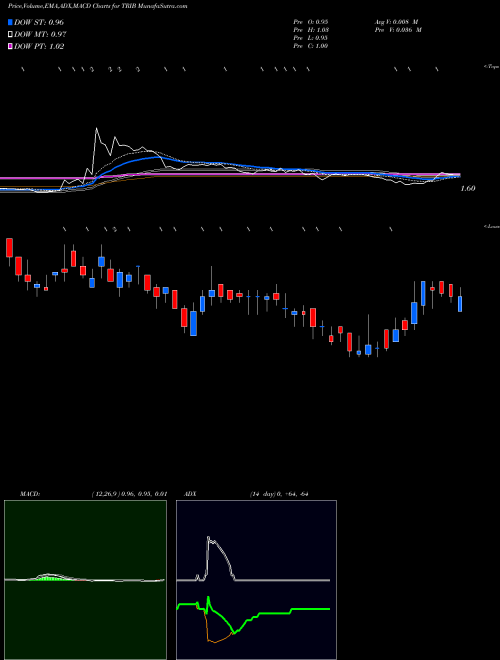
Task: Click the 'ADX' panel heading
Action: point(190,494)
